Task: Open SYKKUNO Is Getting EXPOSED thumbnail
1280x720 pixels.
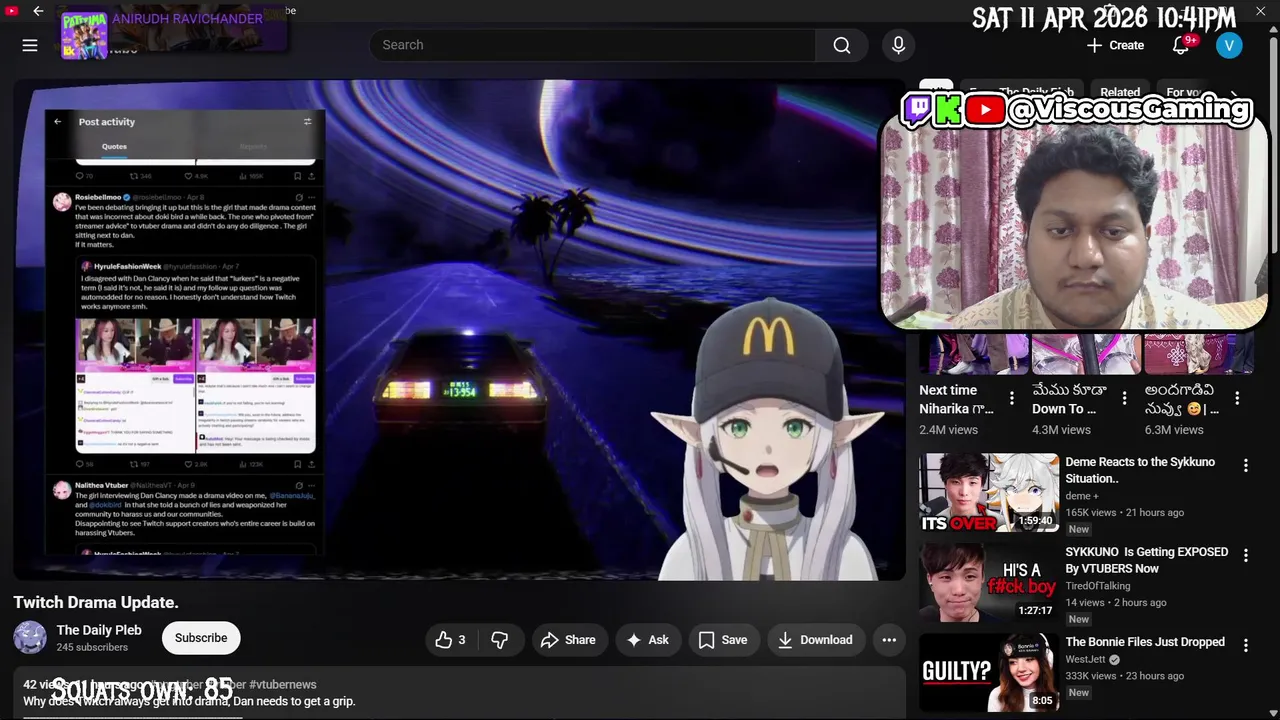Action: [989, 583]
